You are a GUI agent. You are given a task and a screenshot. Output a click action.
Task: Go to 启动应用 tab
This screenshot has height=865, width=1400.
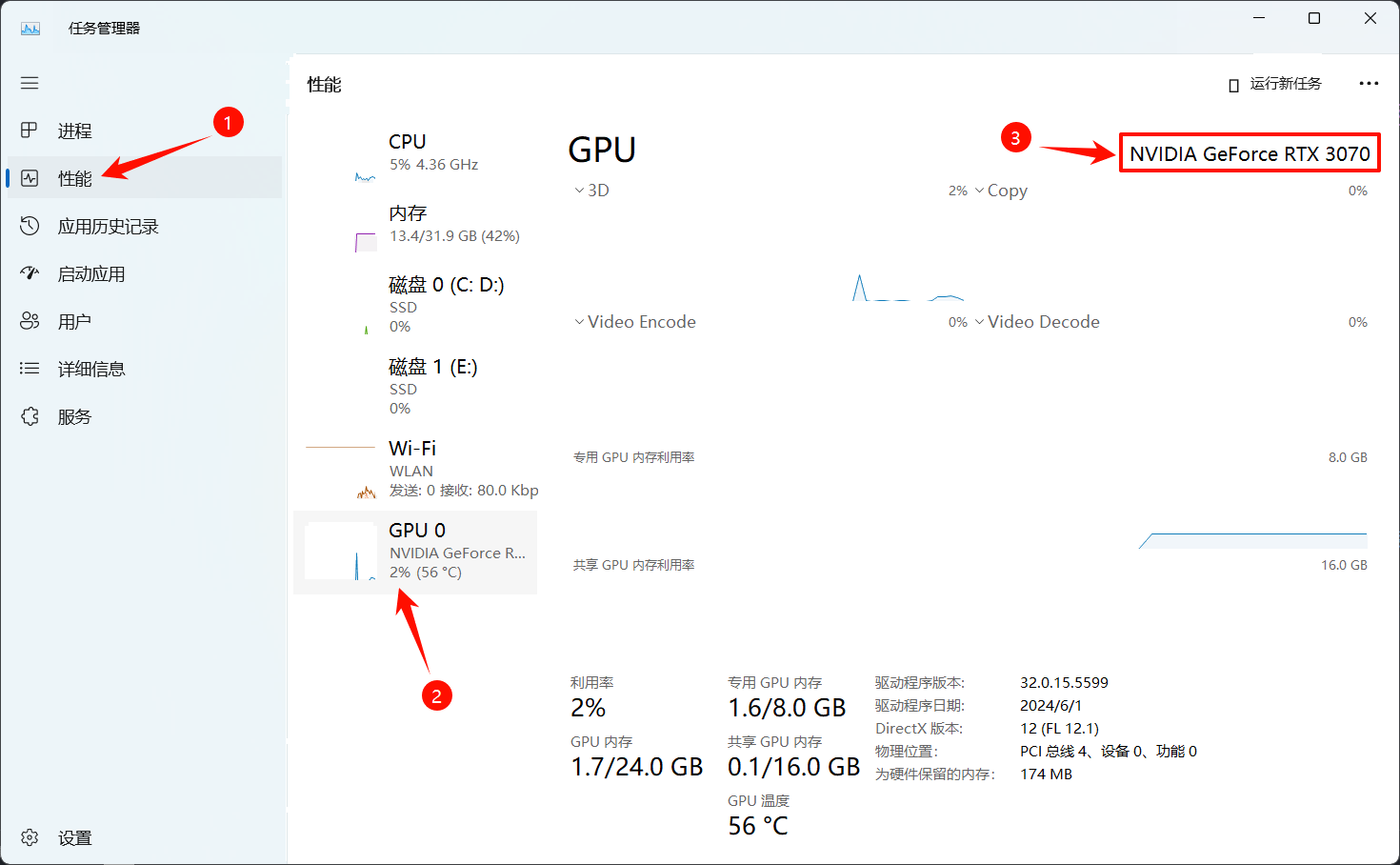145,273
